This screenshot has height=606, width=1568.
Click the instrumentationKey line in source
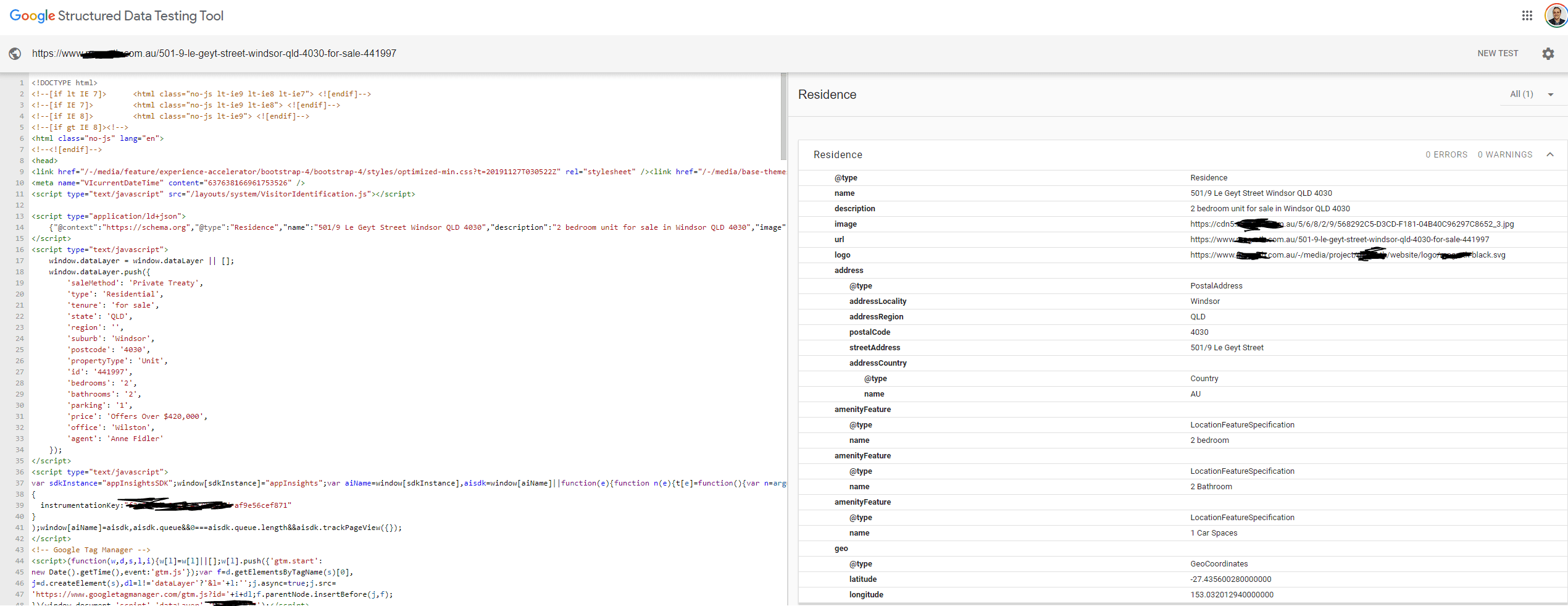pyautogui.click(x=165, y=505)
